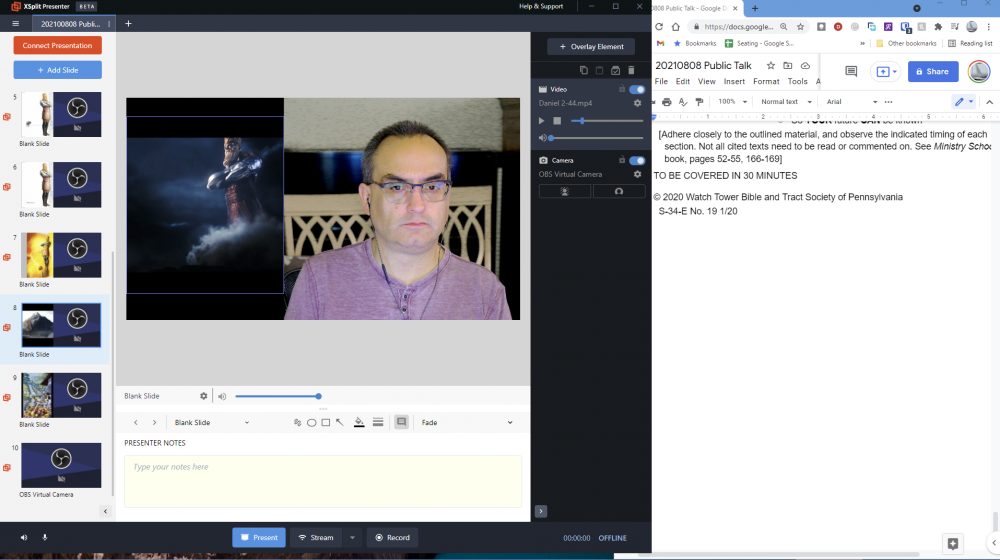Image resolution: width=1000 pixels, height=560 pixels.
Task: Mute the speaker icon in bottom bar
Action: (24, 538)
